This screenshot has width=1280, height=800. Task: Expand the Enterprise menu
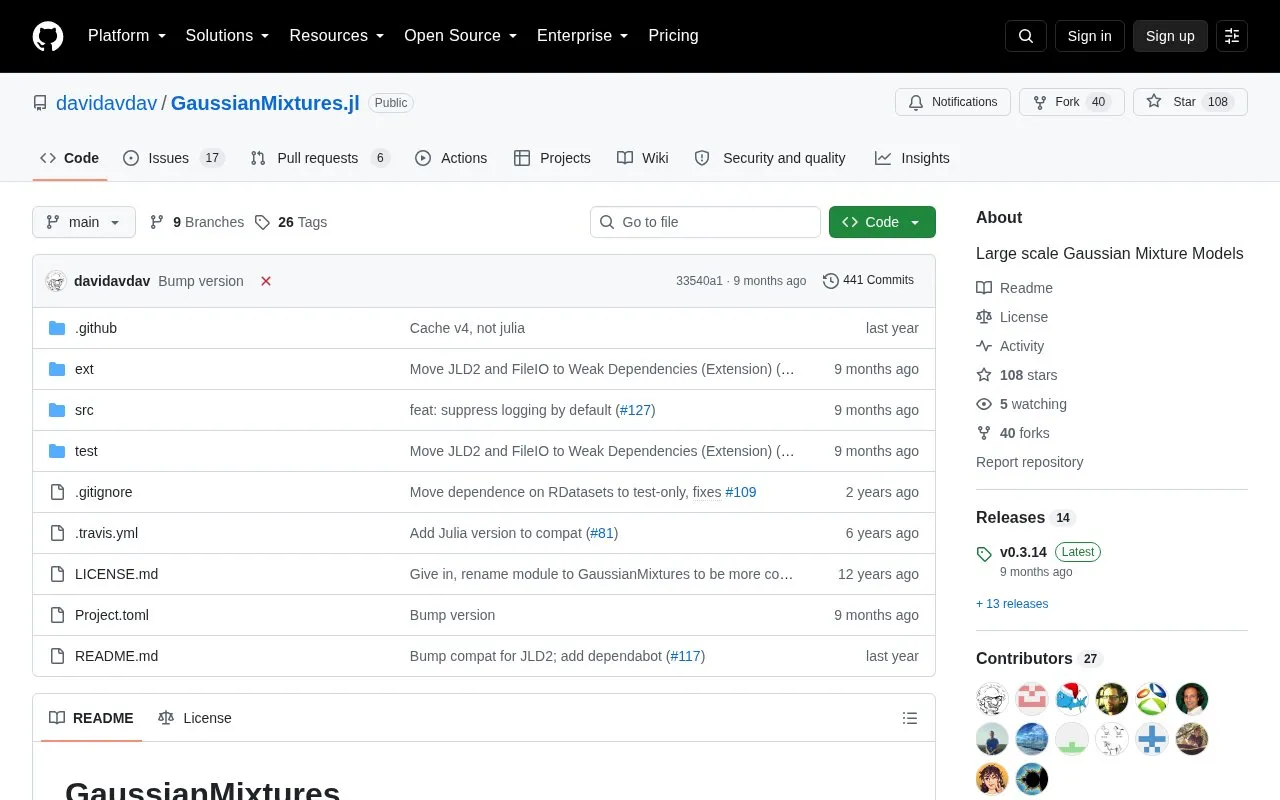pyautogui.click(x=582, y=36)
